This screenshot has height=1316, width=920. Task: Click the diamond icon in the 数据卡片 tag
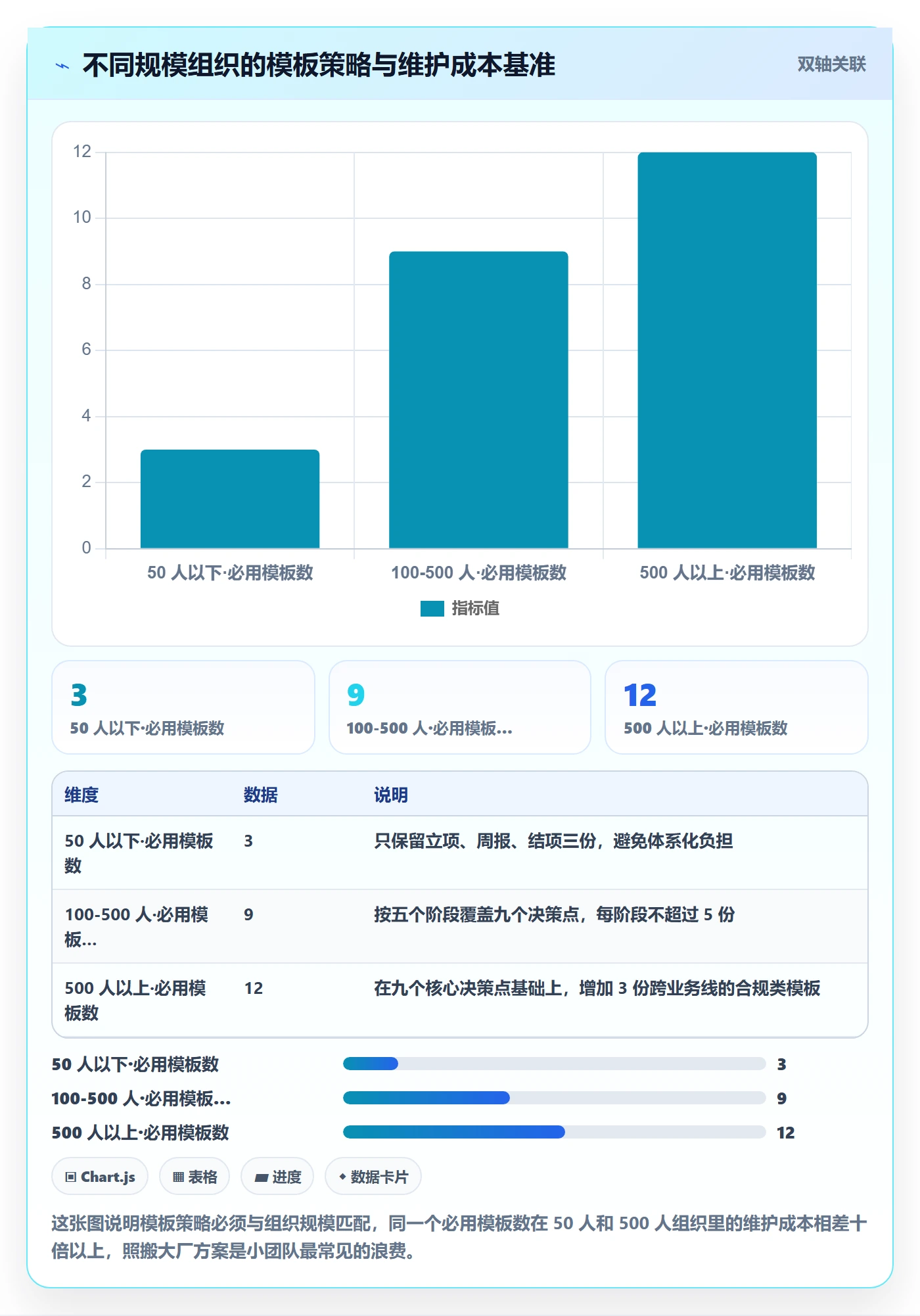coord(342,1177)
